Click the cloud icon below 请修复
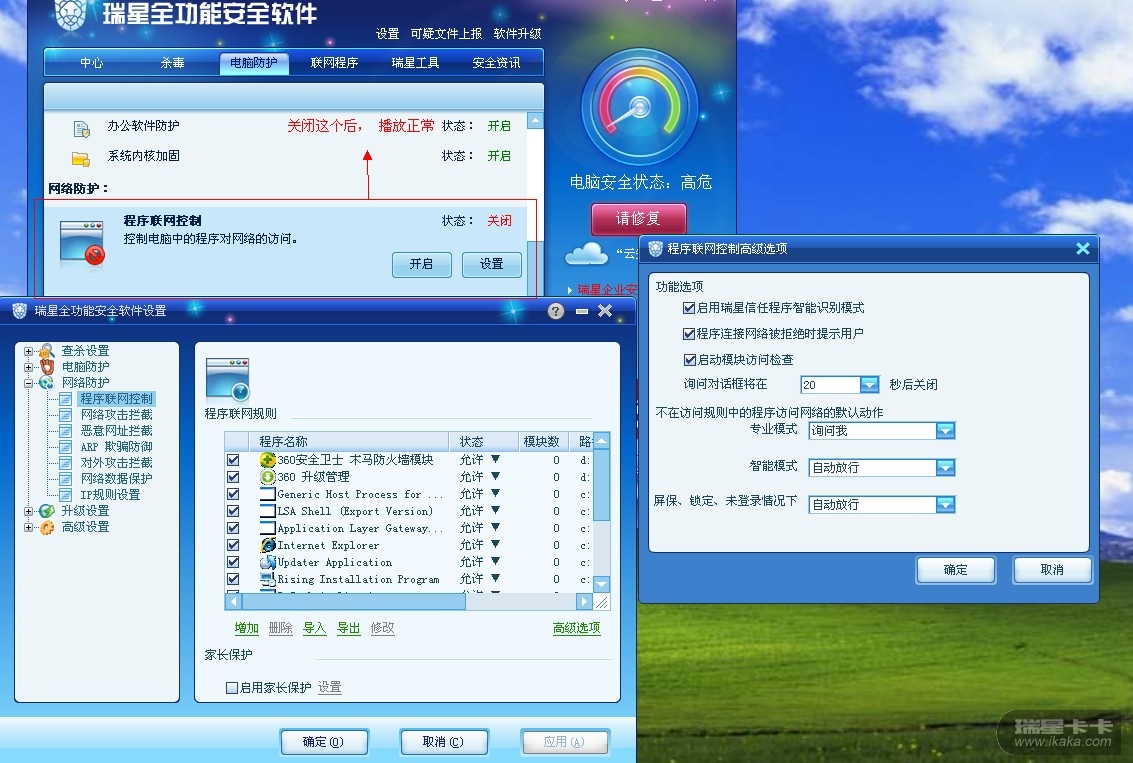 (586, 254)
